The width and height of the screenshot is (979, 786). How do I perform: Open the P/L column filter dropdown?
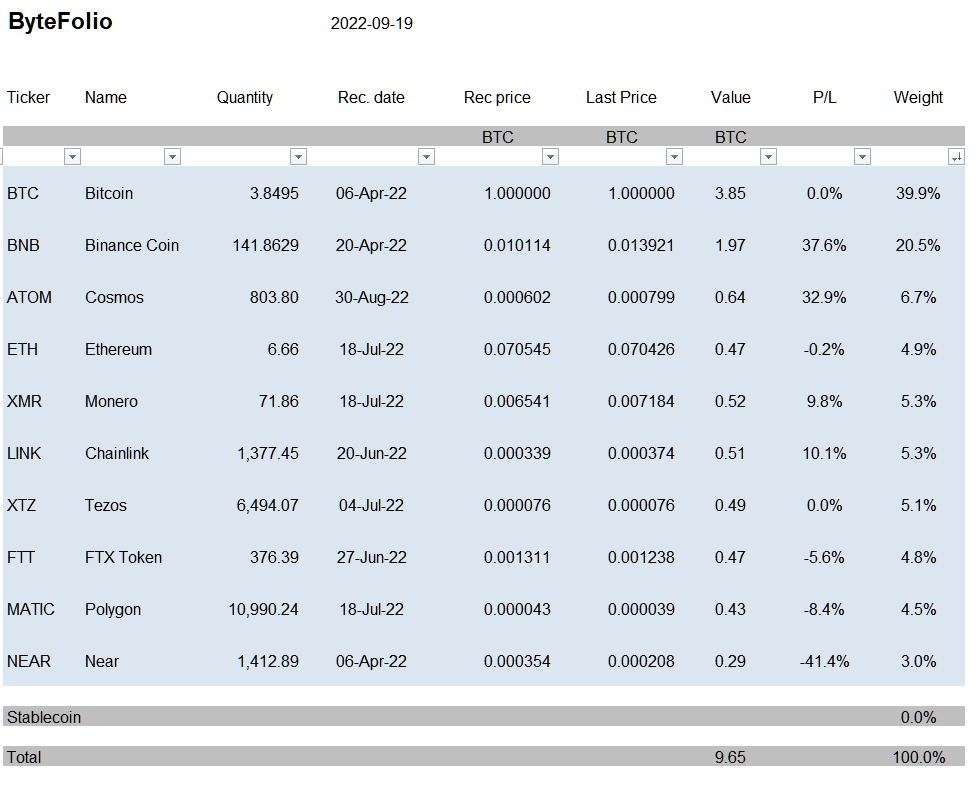point(862,157)
